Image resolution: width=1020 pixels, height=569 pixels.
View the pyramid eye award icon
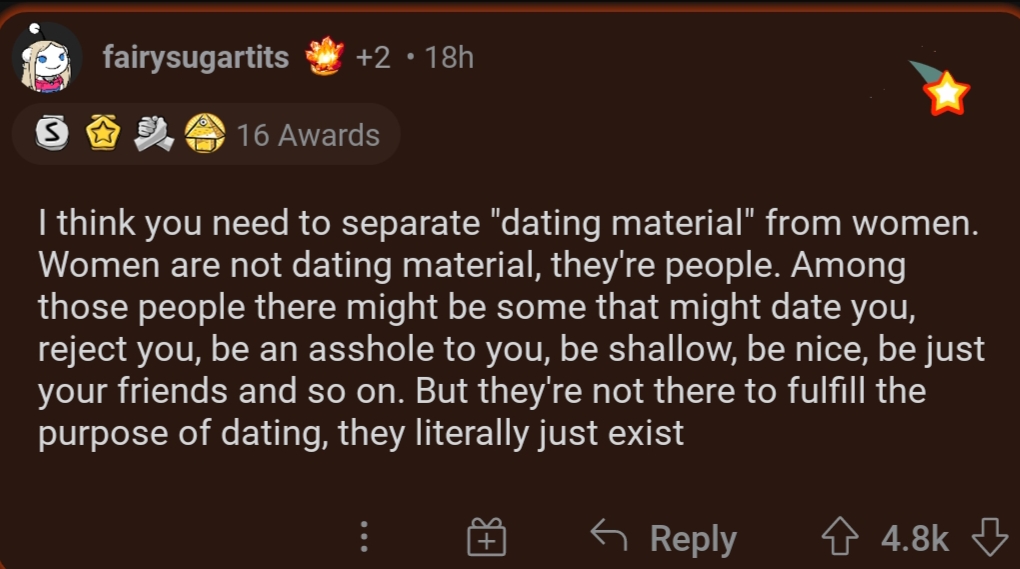tap(205, 133)
